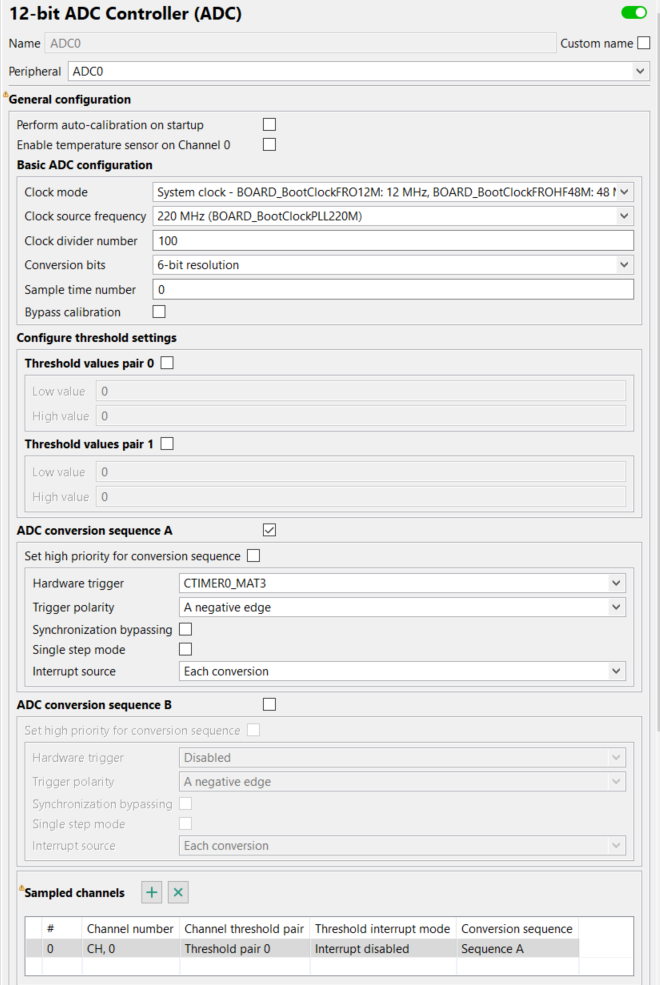Toggle the ADC component enable switch
Screen dimensions: 660x985
pos(634,13)
